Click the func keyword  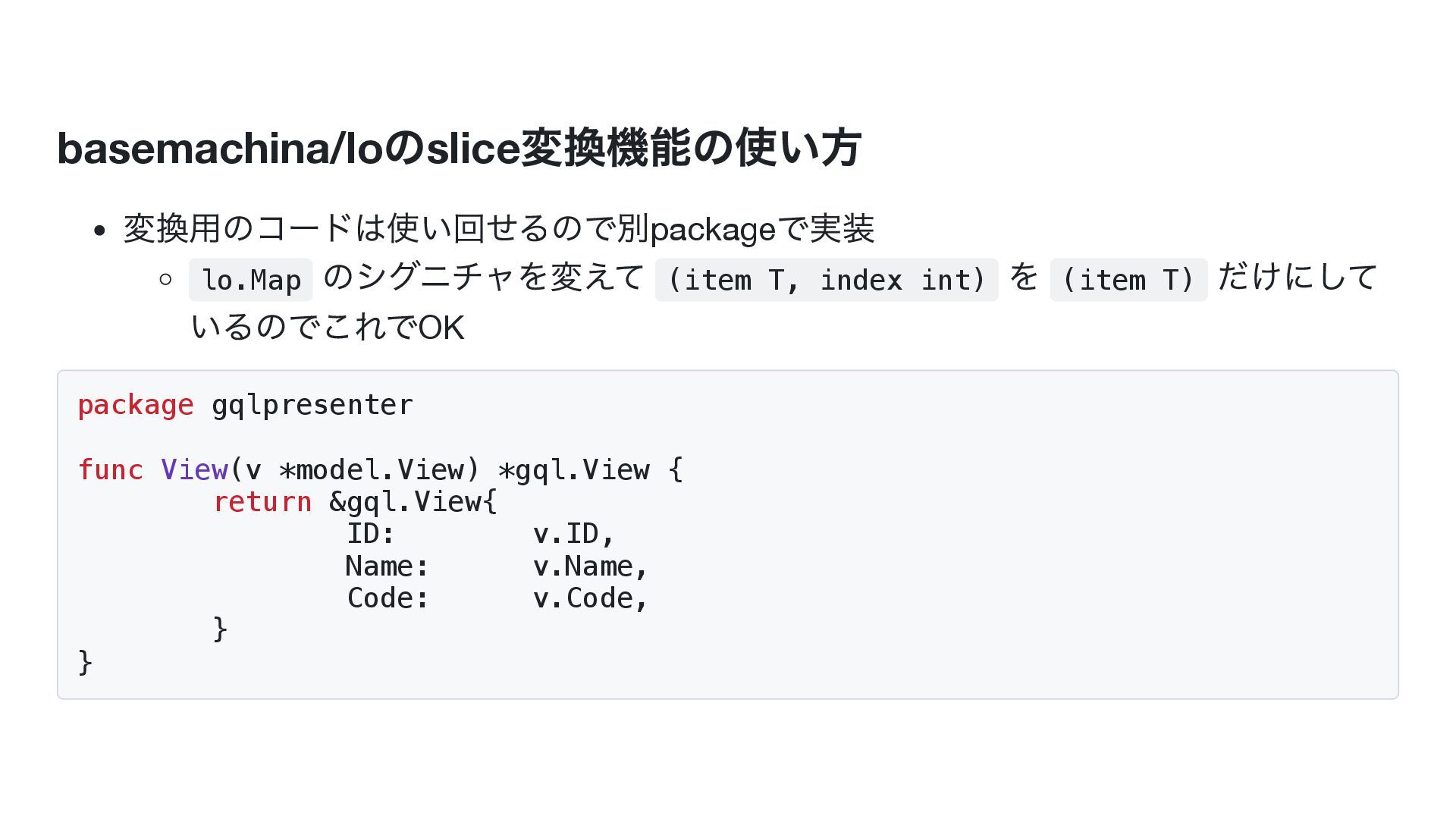point(111,470)
